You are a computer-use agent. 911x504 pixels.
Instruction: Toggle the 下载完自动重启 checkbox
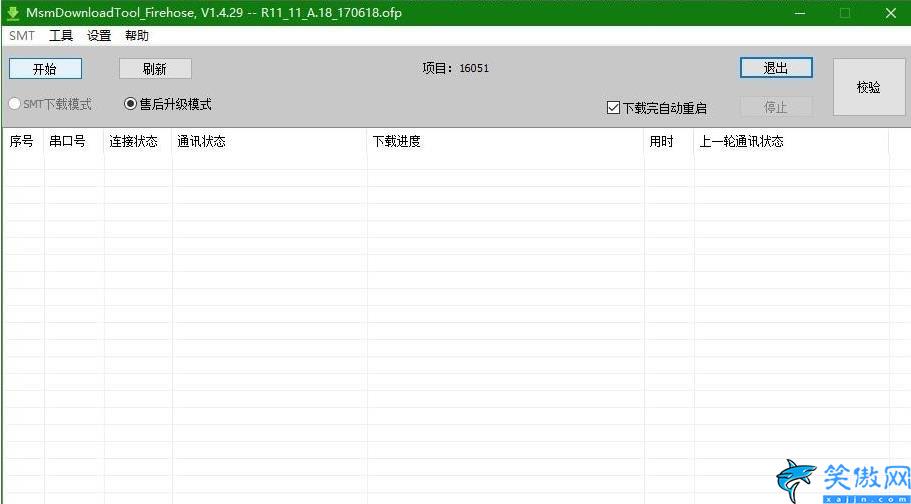coord(657,108)
